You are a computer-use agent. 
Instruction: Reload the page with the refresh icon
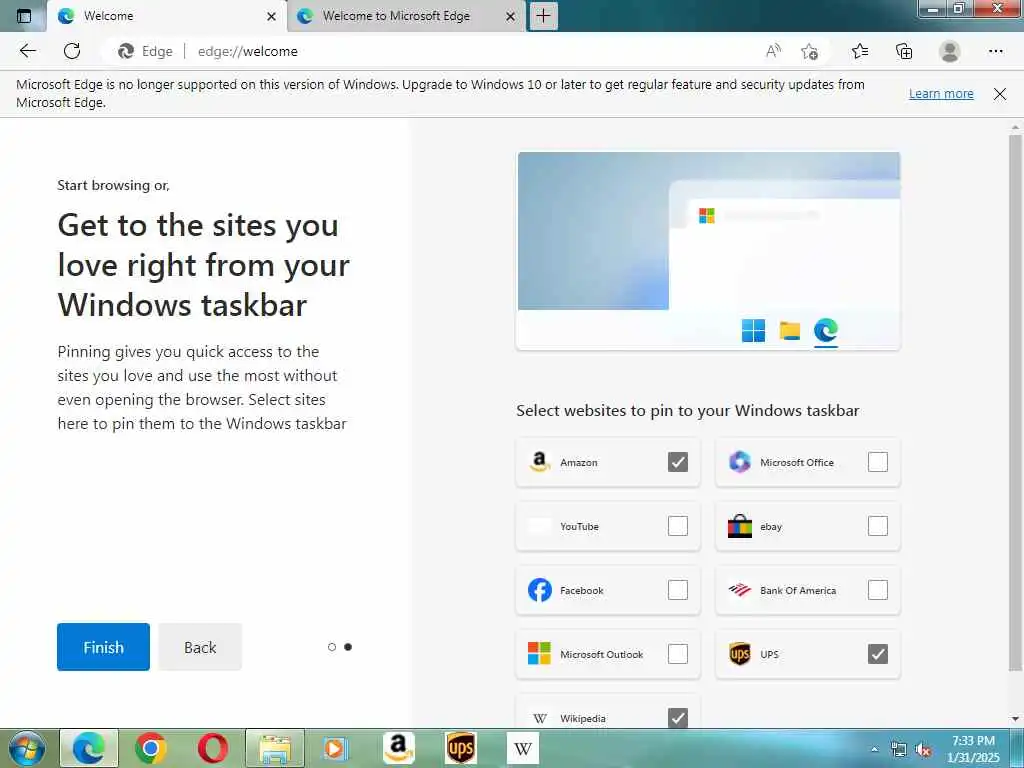point(72,51)
